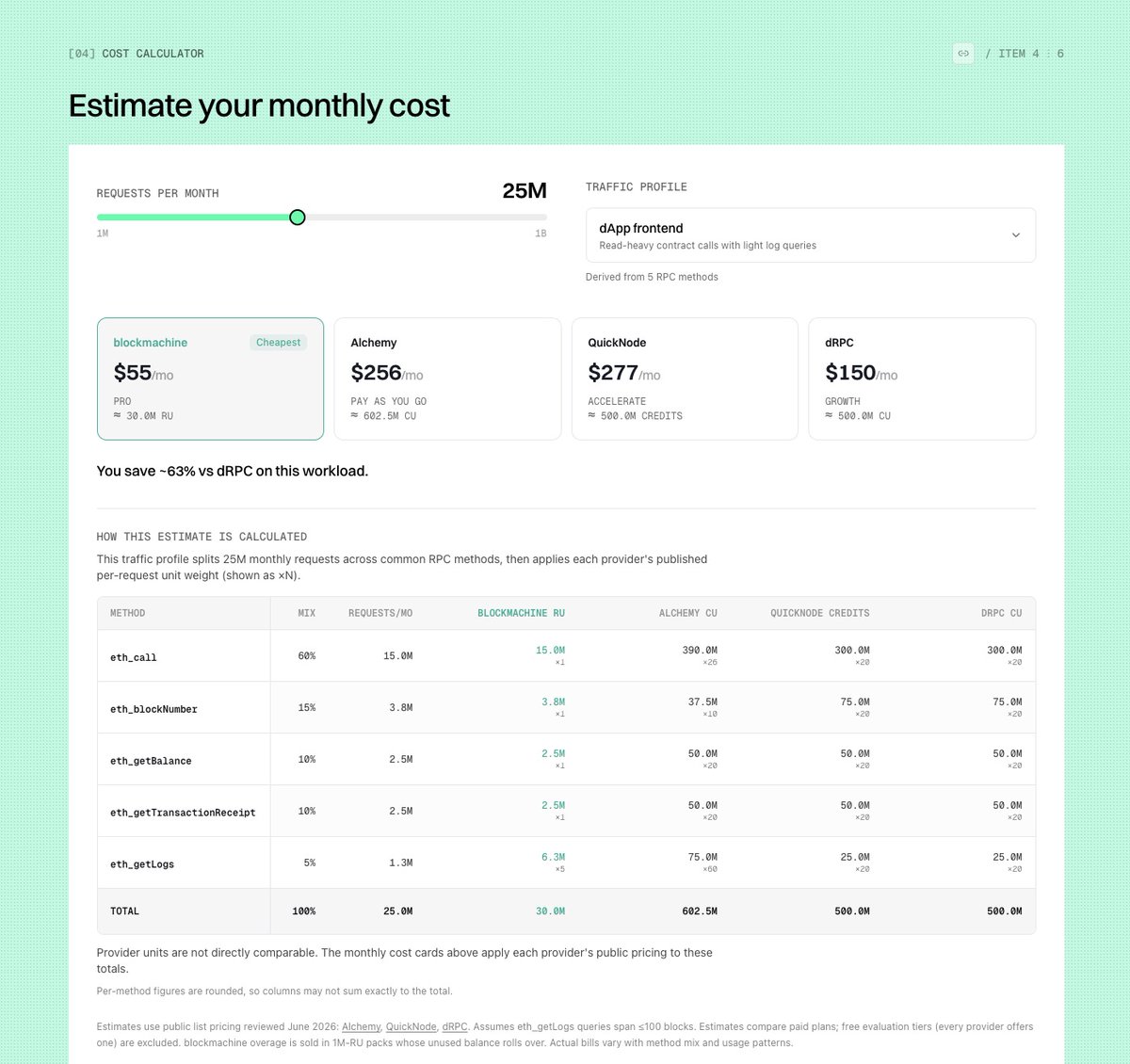Copy section link via the link icon
This screenshot has height=1064, width=1130.
pos(963,54)
